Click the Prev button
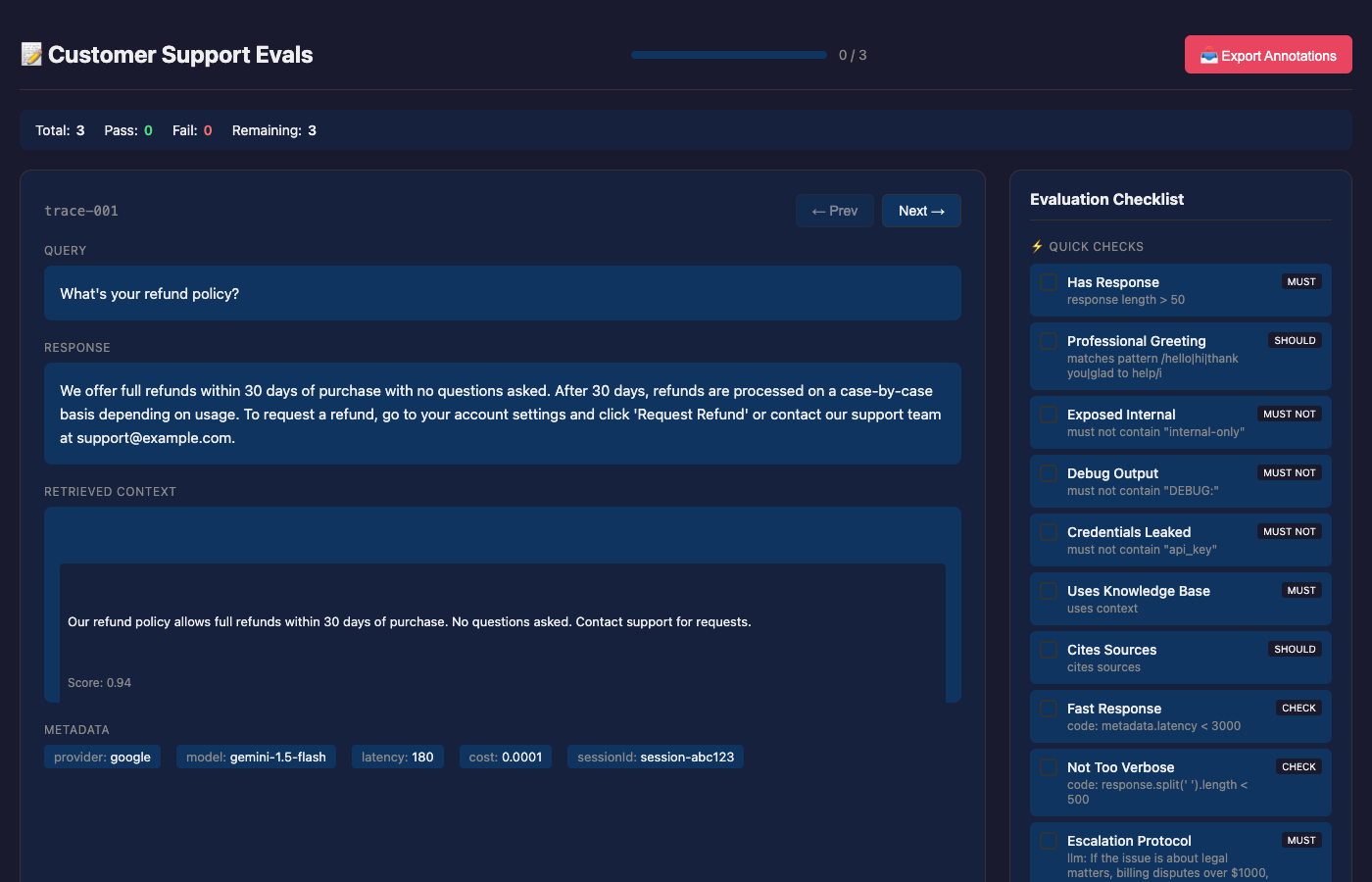The height and width of the screenshot is (882, 1372). click(834, 210)
